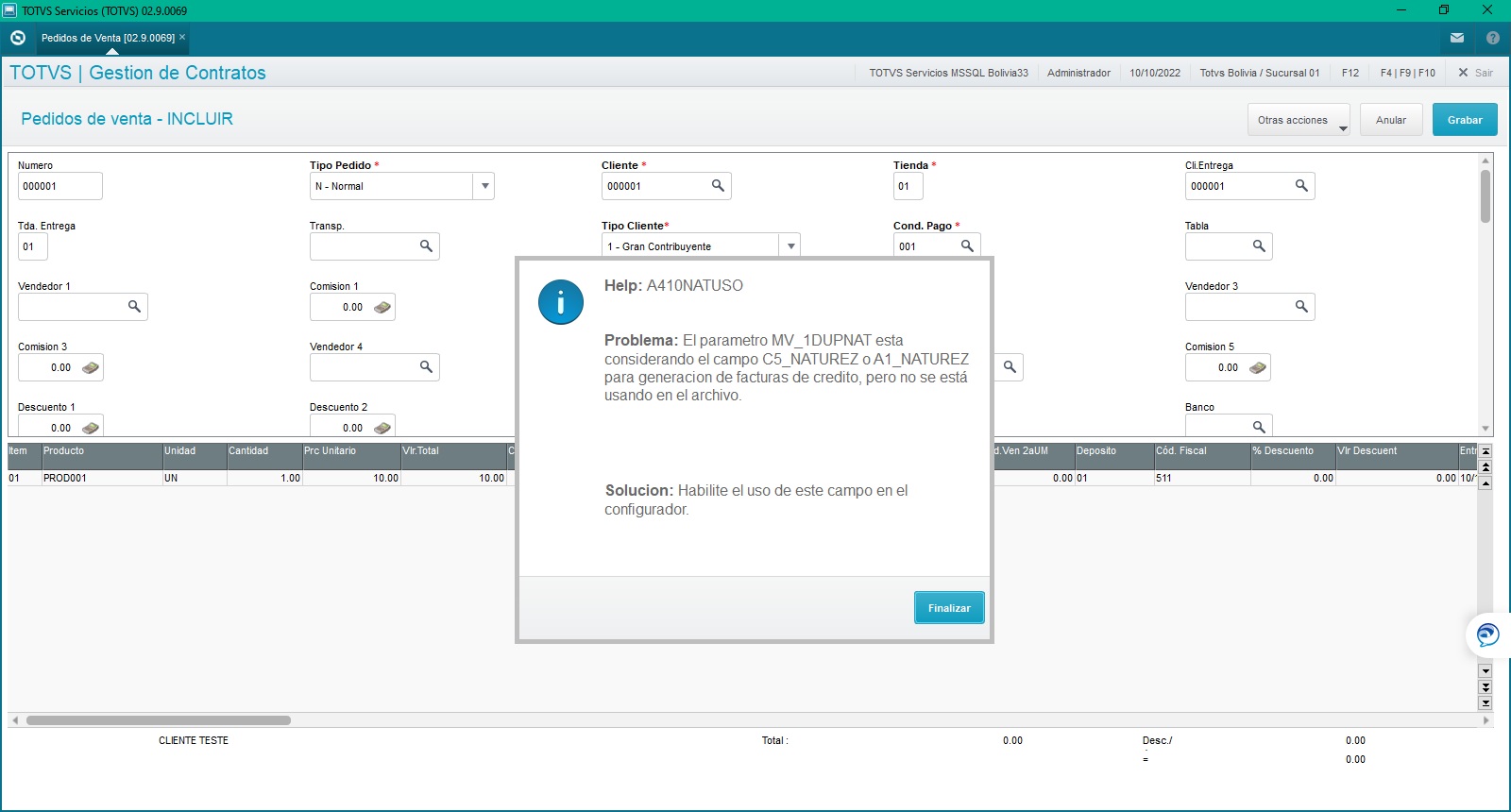
Task: Open the Vendedor 1 lookup magnifier
Action: pos(134,306)
